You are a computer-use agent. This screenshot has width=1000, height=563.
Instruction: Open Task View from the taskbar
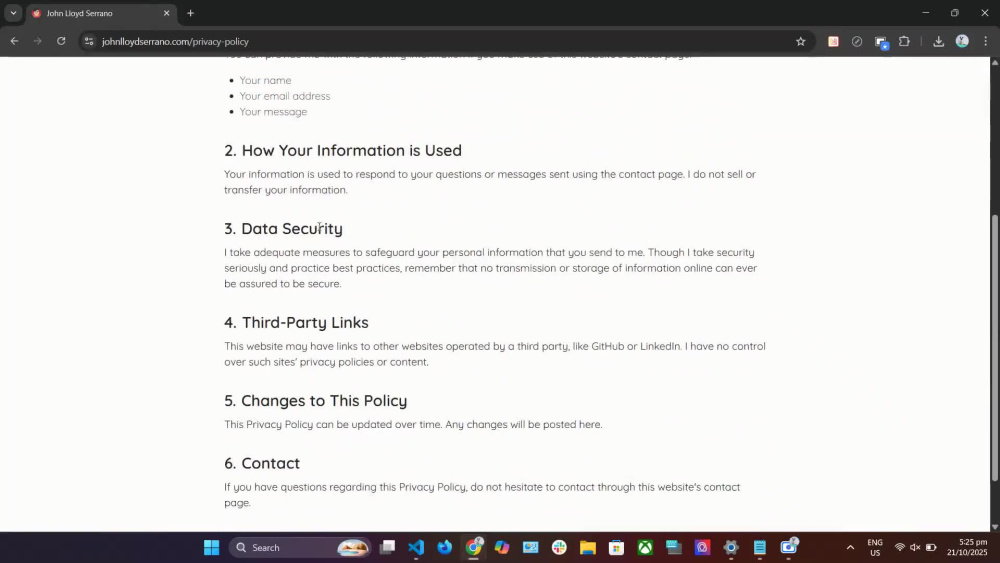click(387, 547)
